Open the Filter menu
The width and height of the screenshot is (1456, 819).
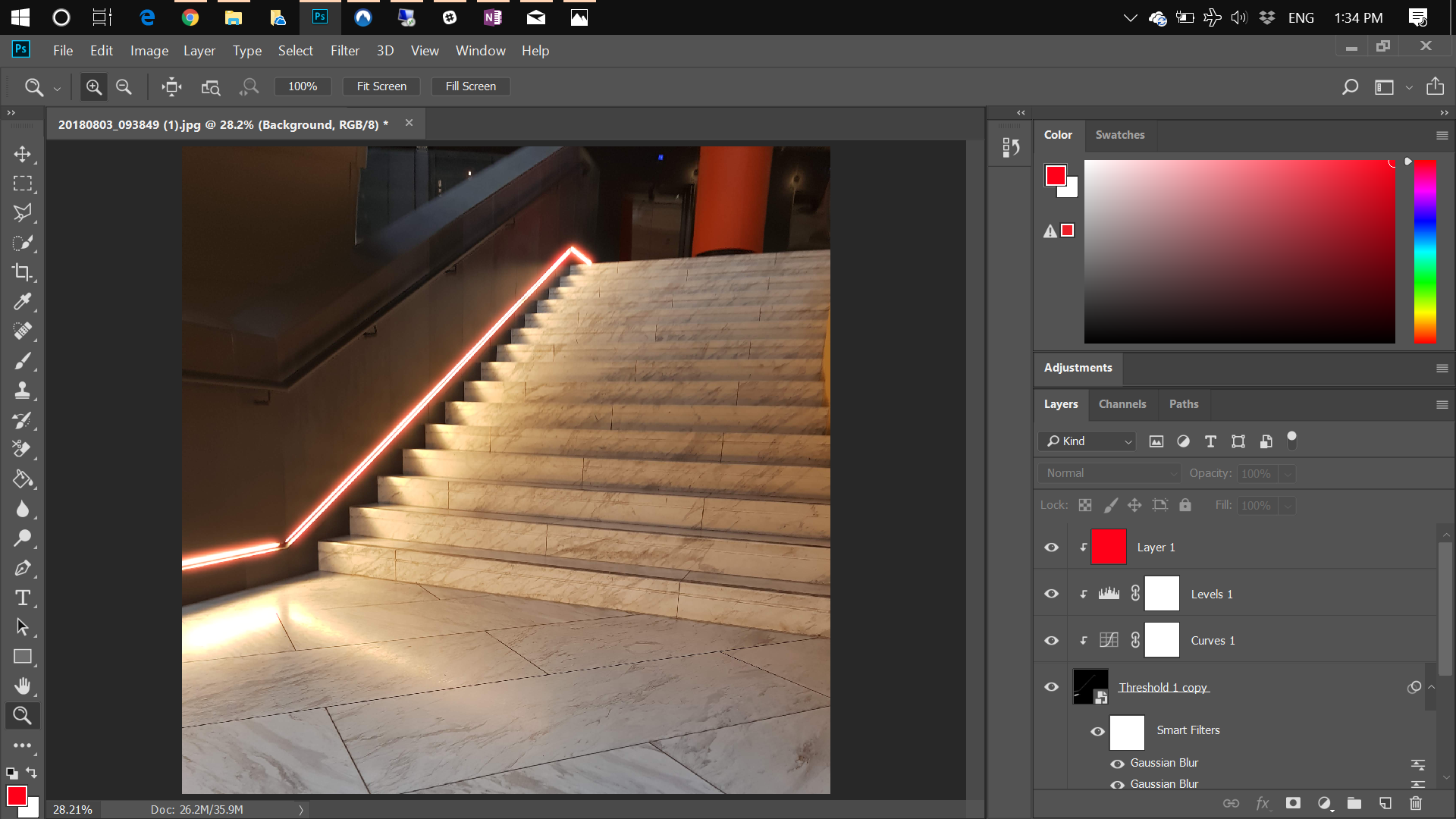coord(345,50)
